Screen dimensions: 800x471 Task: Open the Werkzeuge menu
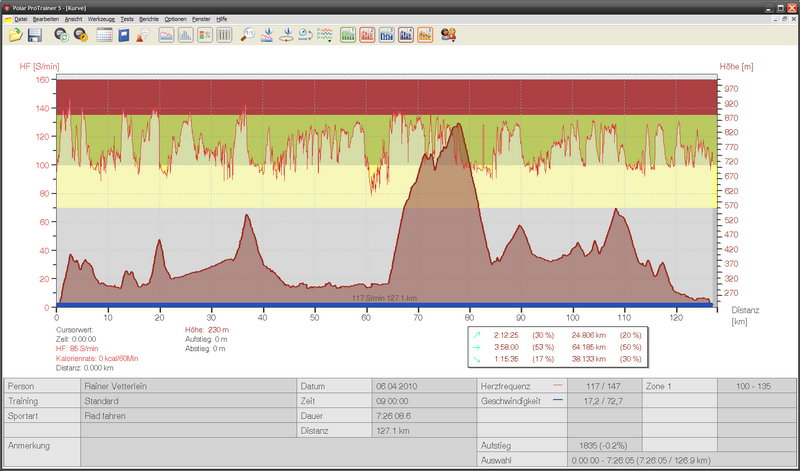[100, 19]
